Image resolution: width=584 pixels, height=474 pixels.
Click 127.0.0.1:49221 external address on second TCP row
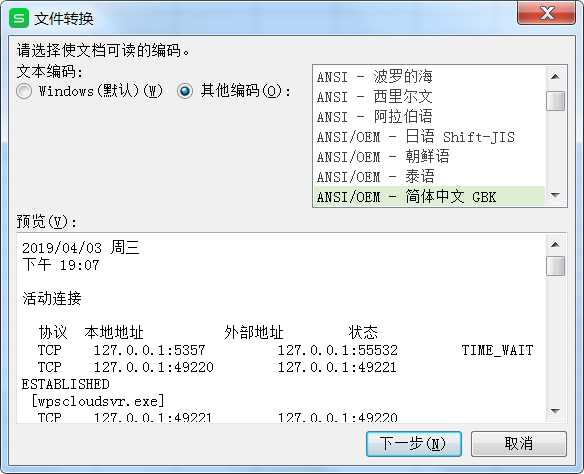[x=337, y=368]
